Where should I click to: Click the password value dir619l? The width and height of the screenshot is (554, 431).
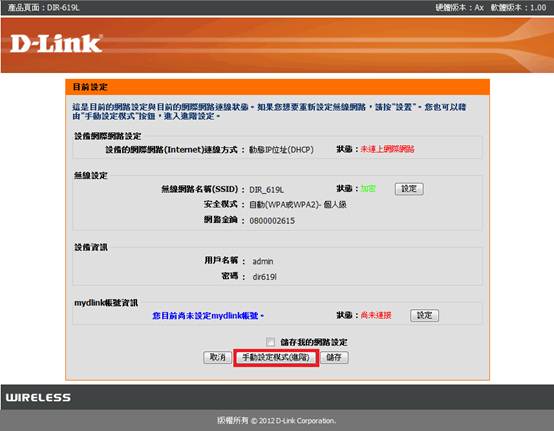pos(264,277)
